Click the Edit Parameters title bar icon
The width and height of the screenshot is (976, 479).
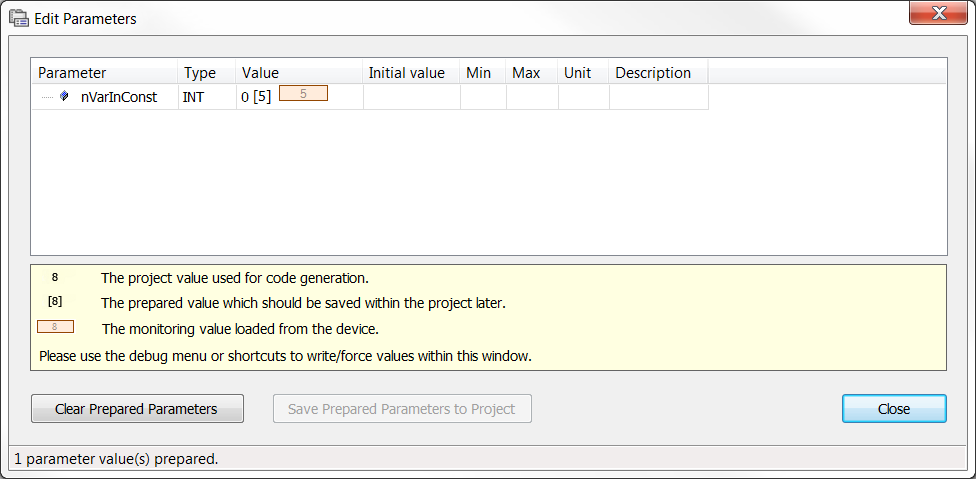coord(19,19)
